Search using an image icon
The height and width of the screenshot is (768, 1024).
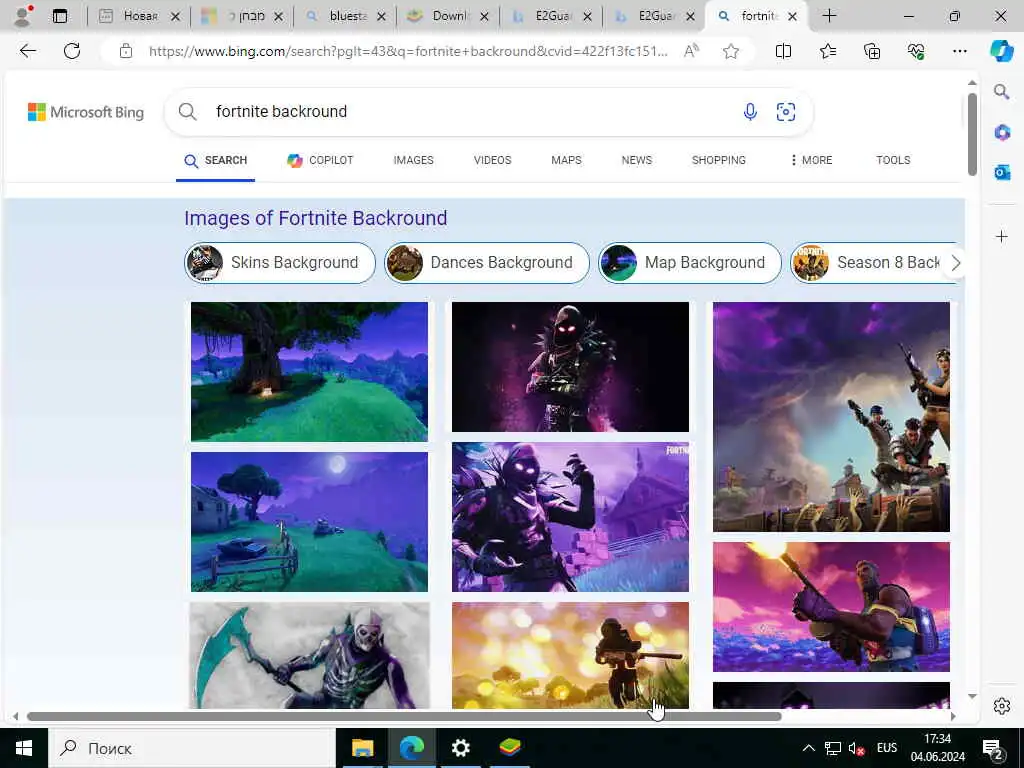(x=786, y=112)
